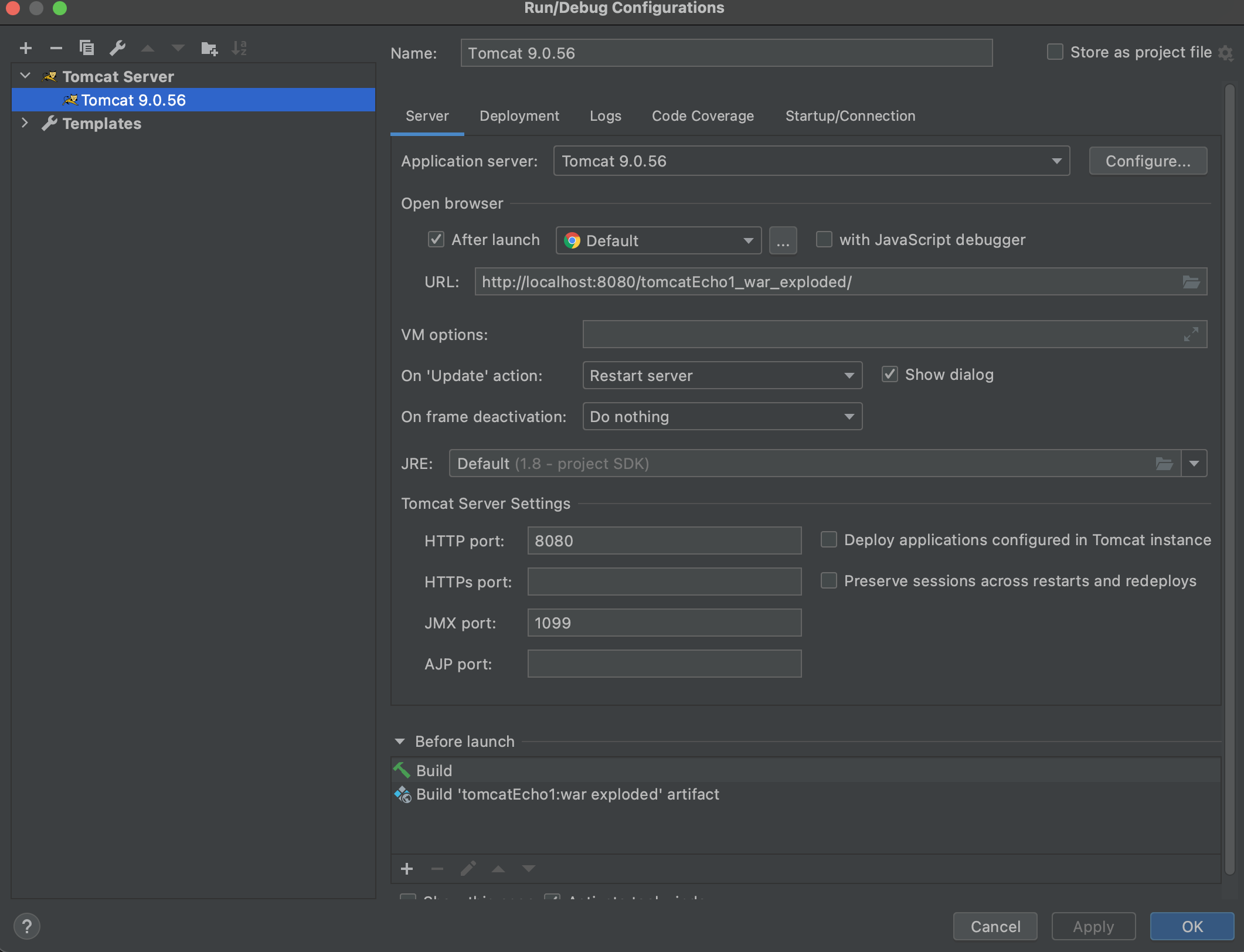Switch to Startup/Connection tab

coord(850,116)
